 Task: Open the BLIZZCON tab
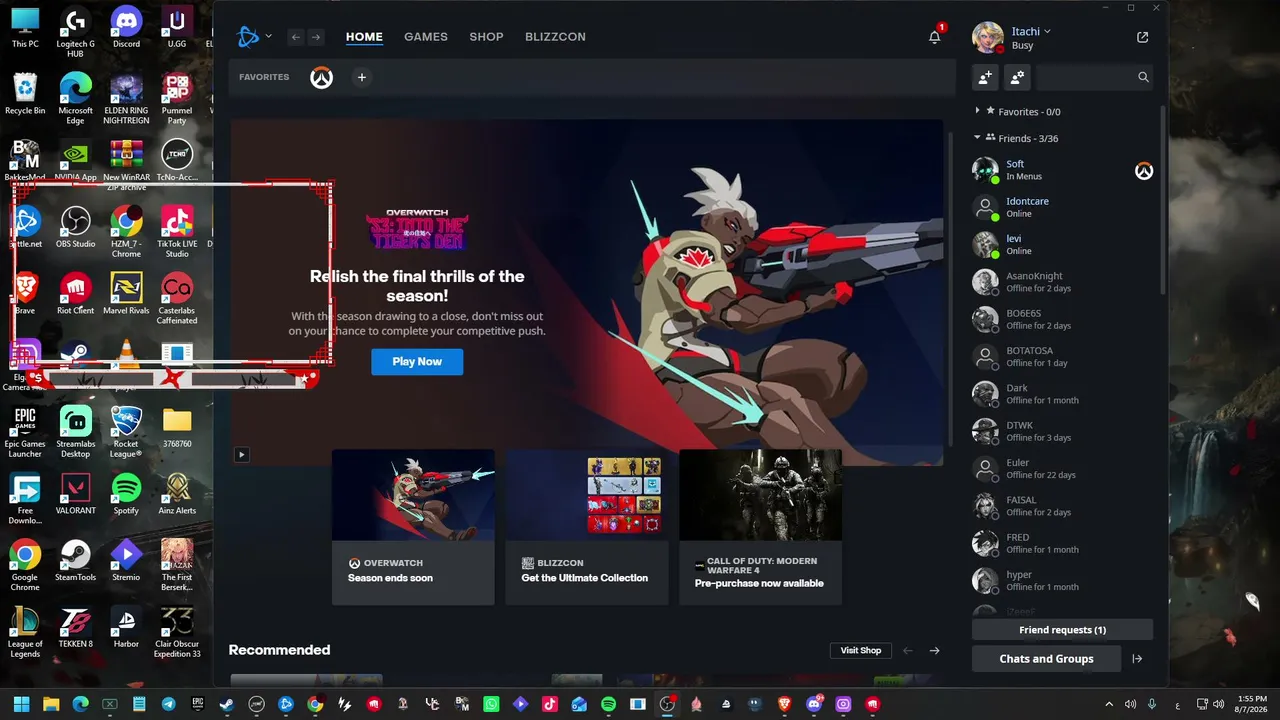coord(555,37)
